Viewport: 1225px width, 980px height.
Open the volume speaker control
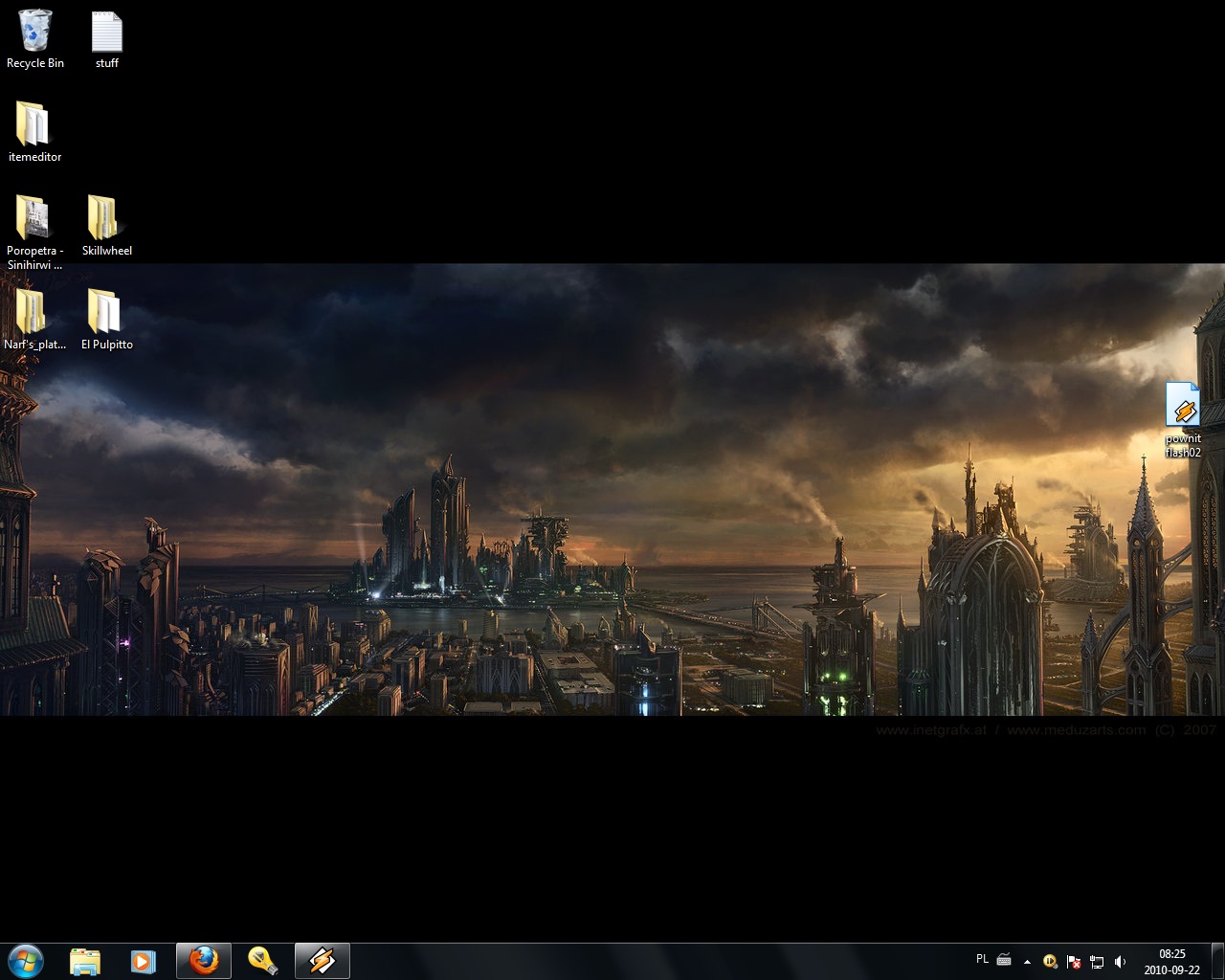1120,962
